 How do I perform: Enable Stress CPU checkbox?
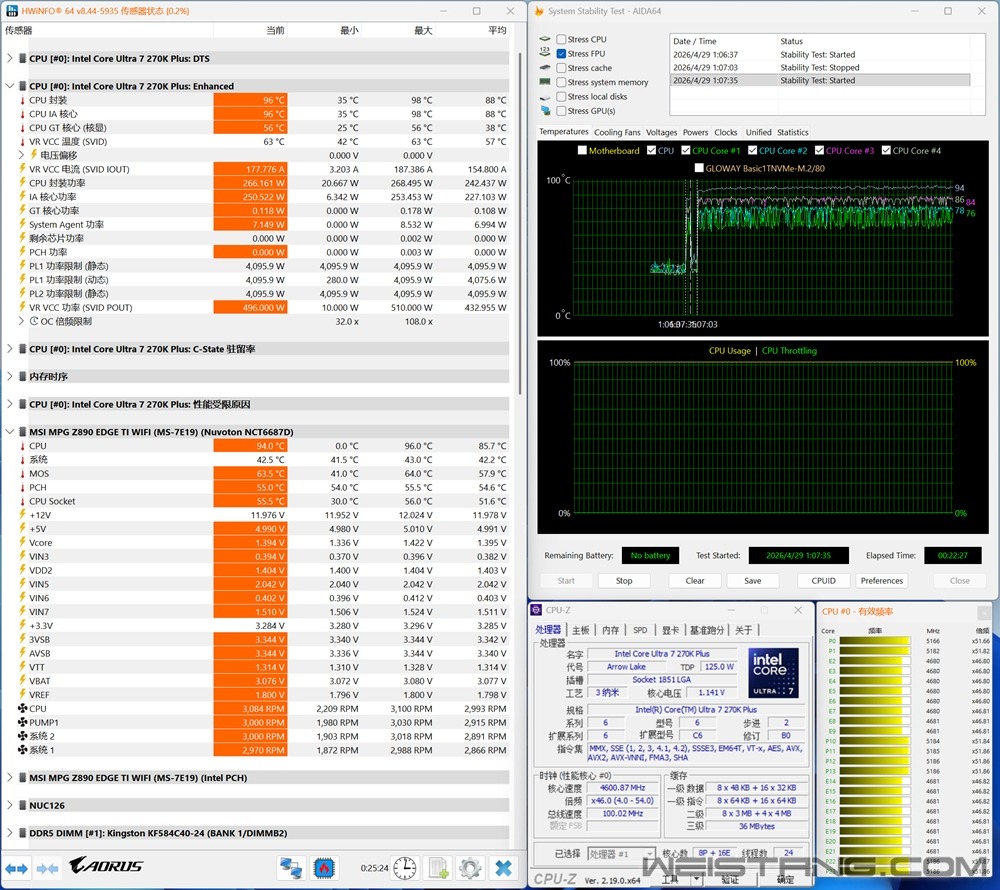[561, 39]
